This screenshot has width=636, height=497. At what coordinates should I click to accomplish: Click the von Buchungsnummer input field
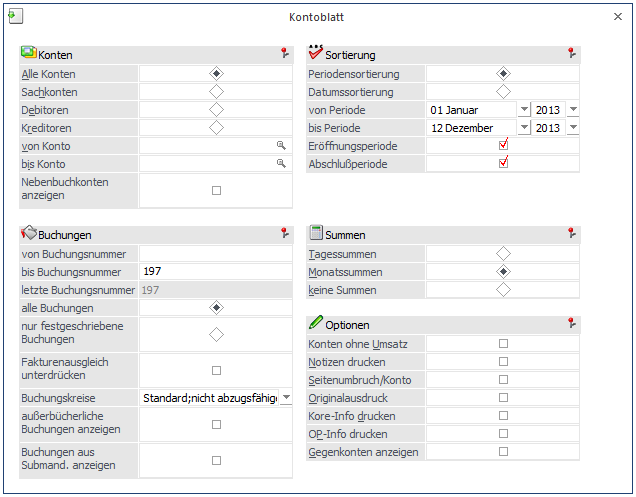215,254
